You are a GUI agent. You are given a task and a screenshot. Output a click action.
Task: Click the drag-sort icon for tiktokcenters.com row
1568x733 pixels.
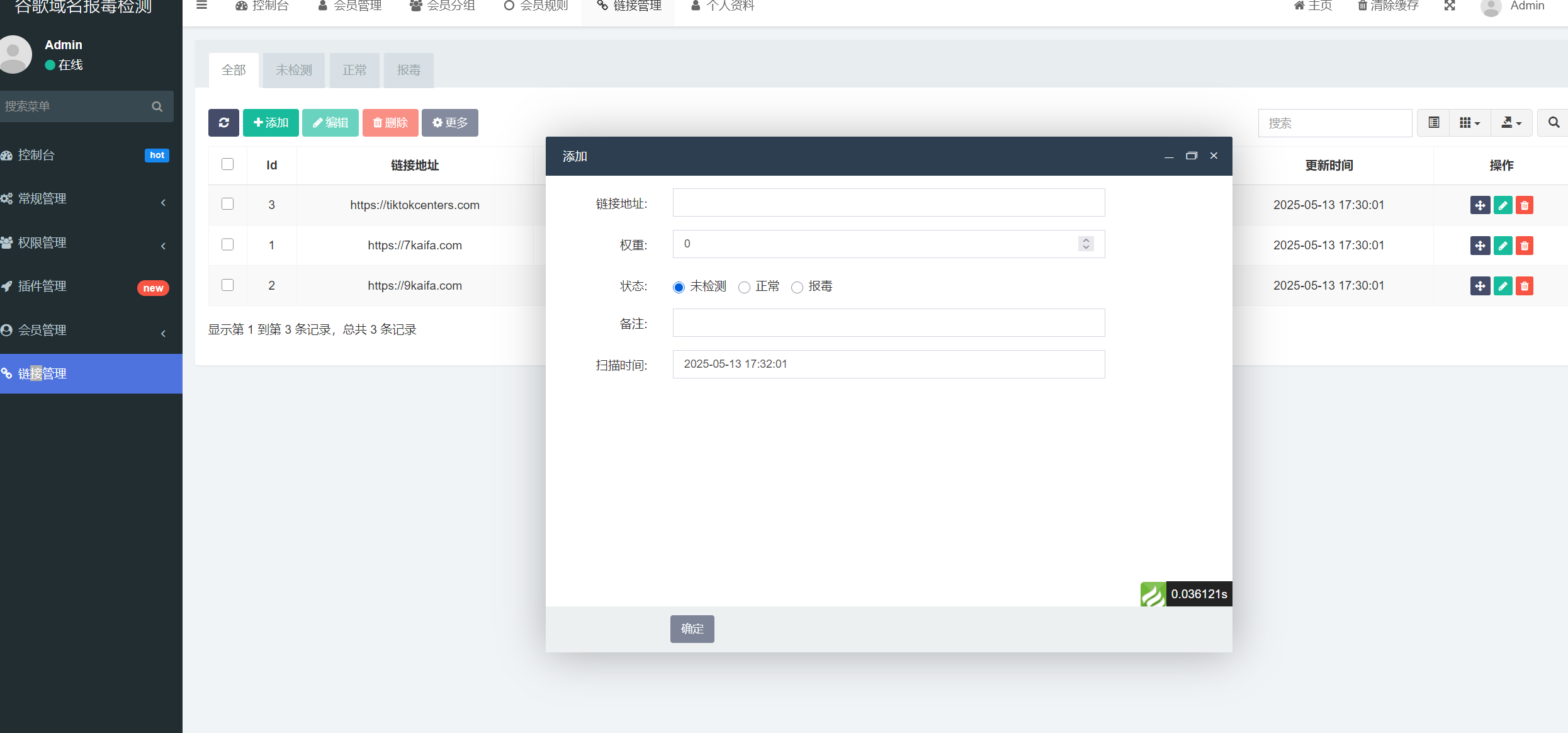coord(1480,205)
